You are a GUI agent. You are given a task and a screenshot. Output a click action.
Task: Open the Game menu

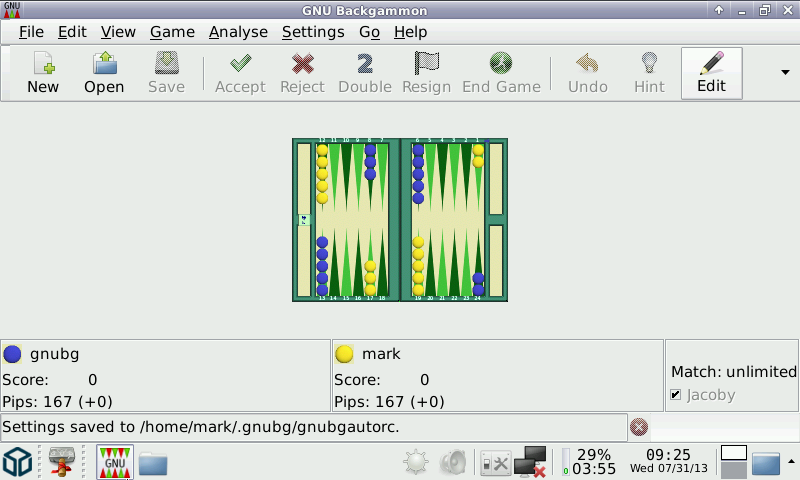[x=172, y=32]
